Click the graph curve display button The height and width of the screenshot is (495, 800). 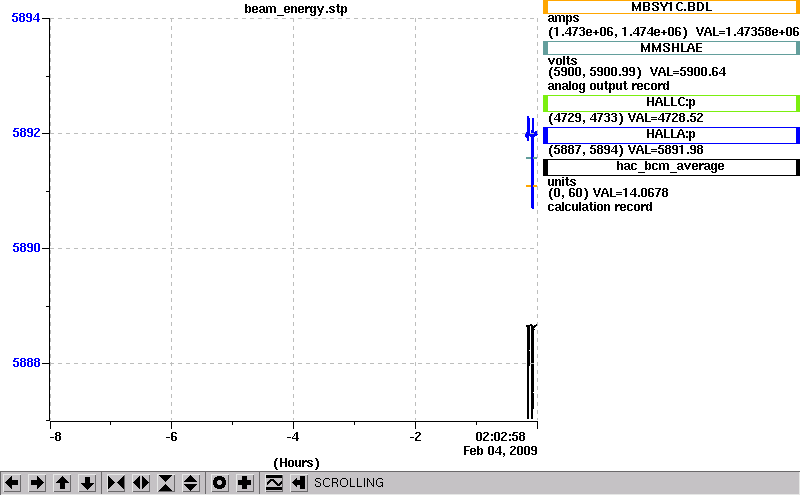[274, 483]
